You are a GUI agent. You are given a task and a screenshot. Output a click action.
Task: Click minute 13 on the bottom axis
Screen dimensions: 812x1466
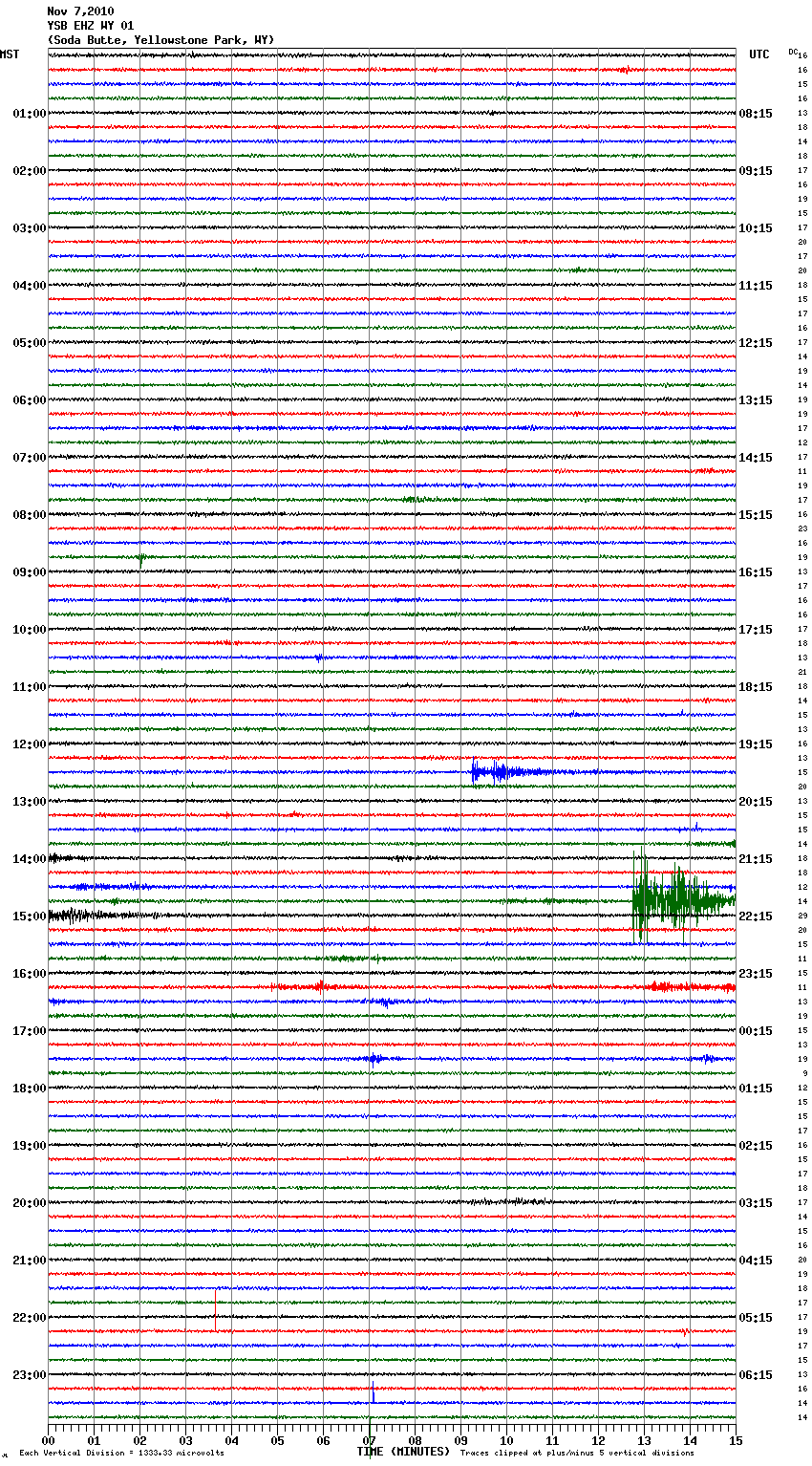point(645,1440)
